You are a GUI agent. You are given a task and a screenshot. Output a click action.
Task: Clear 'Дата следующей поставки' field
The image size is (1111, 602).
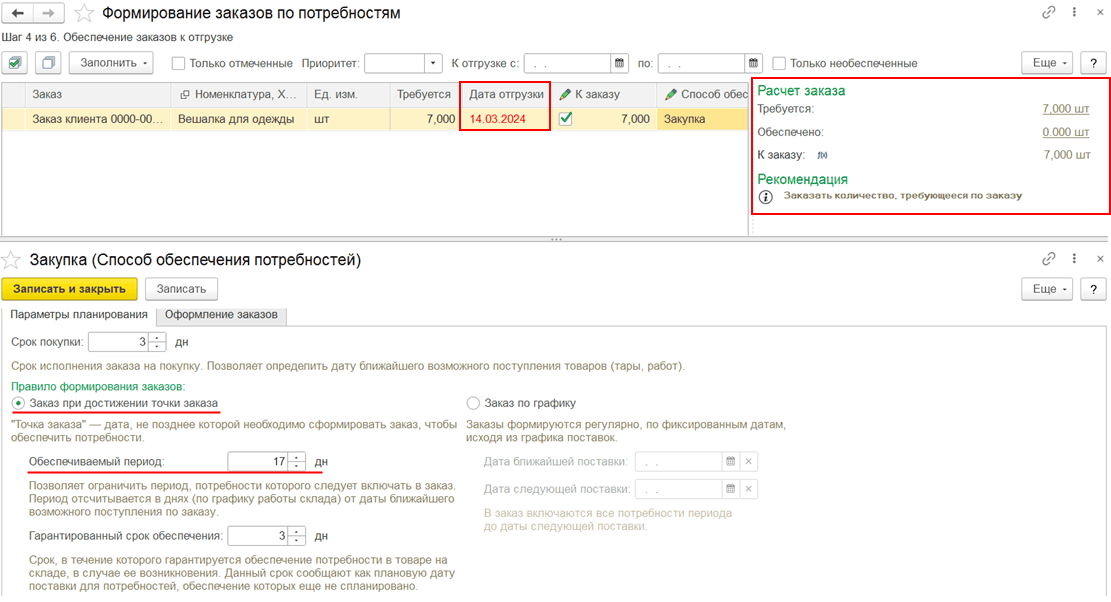(x=748, y=489)
